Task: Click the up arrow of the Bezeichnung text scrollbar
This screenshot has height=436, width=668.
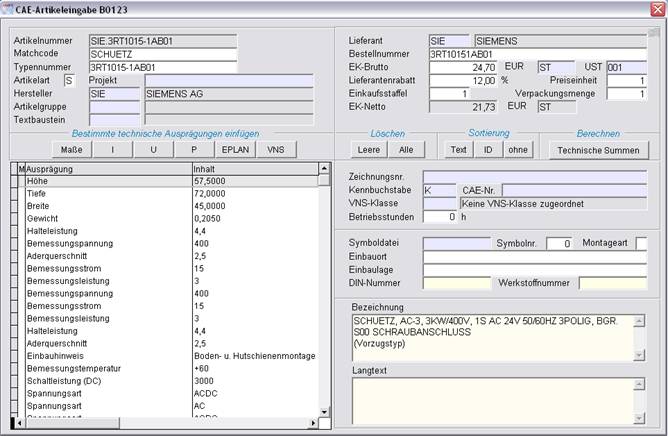Action: tap(641, 319)
